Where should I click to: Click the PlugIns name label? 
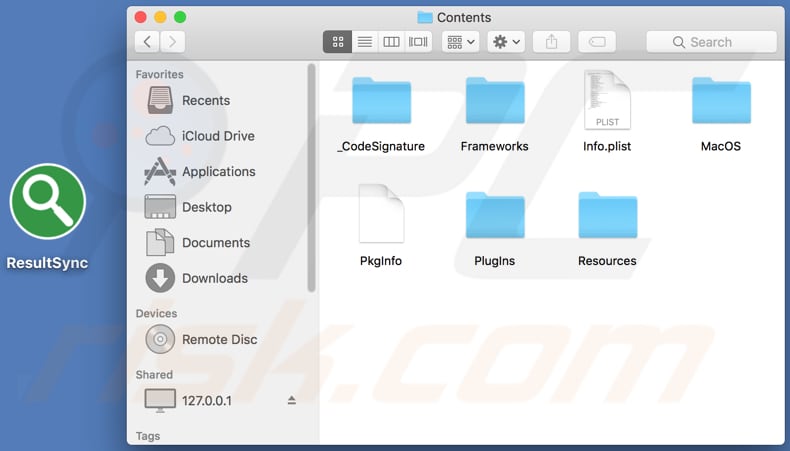click(x=495, y=261)
